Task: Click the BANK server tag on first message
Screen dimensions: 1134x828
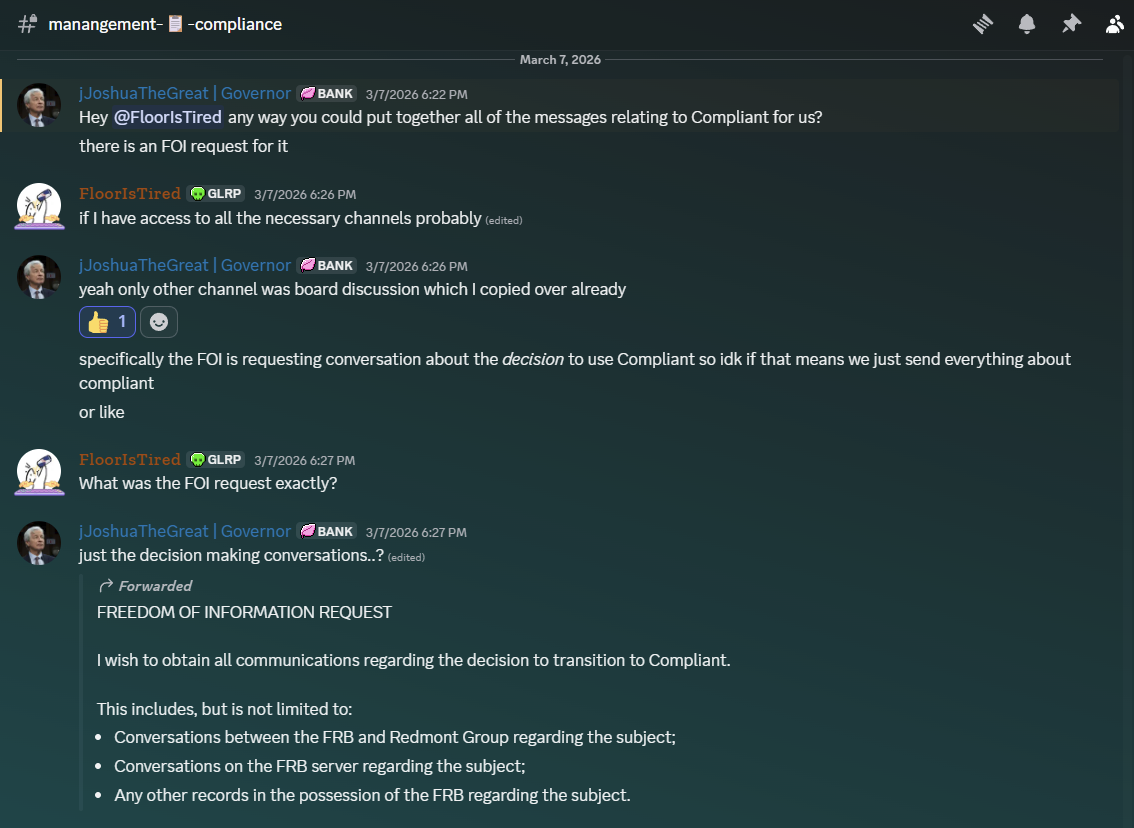Action: 327,94
